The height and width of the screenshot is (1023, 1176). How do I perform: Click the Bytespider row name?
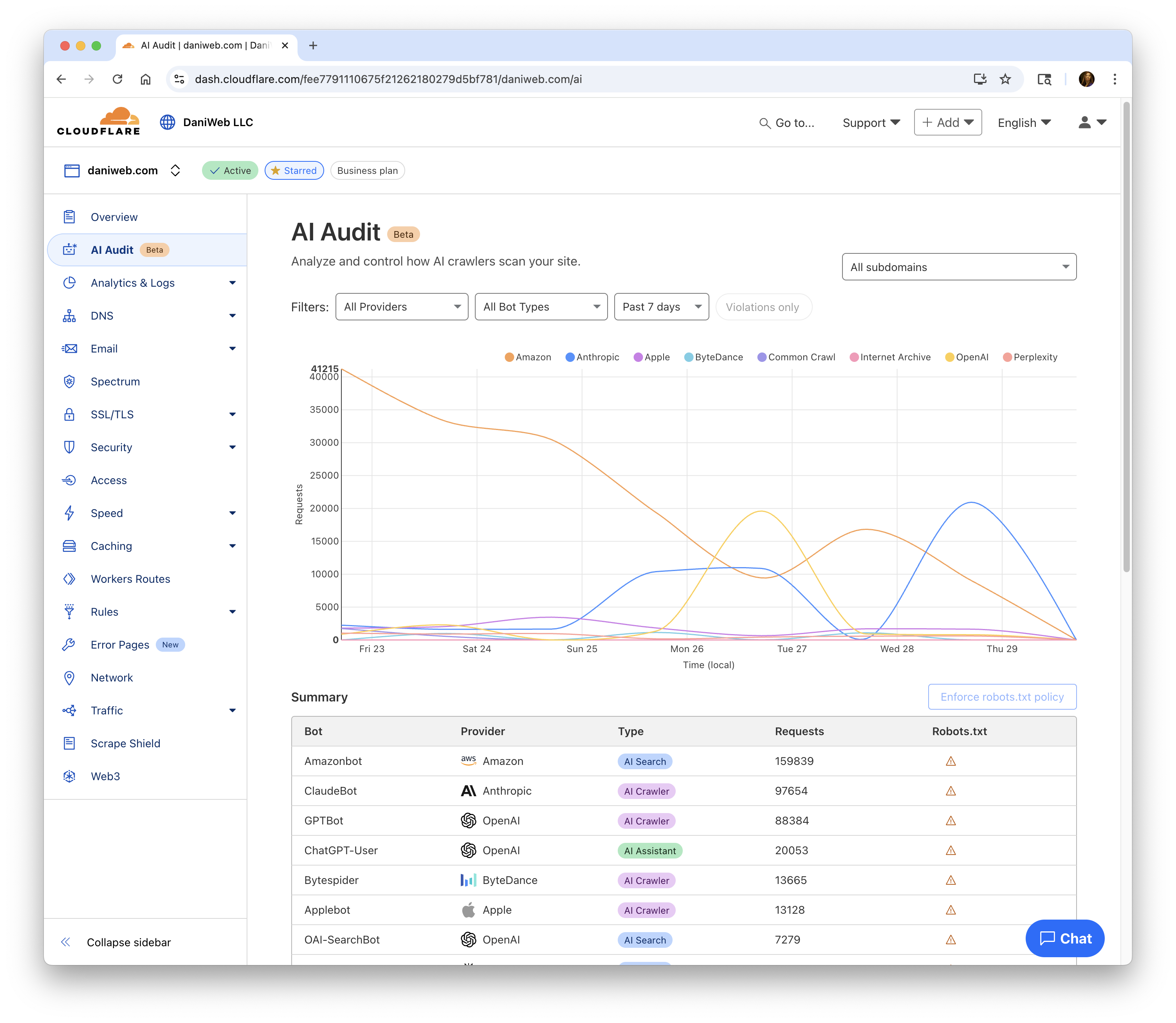tap(332, 880)
